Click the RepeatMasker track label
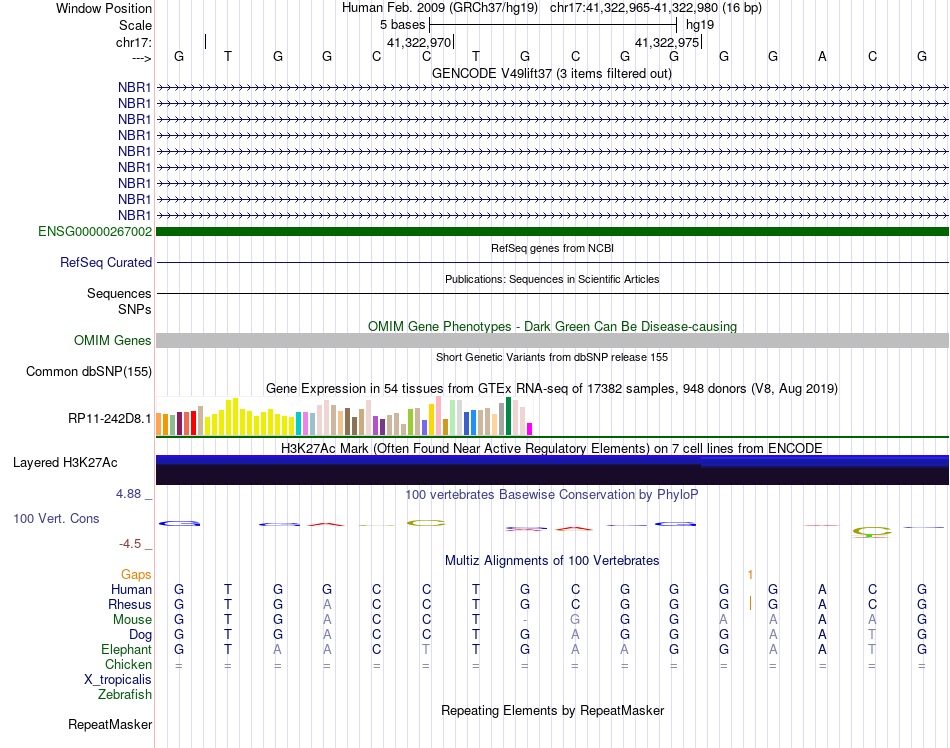The width and height of the screenshot is (950, 748). click(x=110, y=724)
